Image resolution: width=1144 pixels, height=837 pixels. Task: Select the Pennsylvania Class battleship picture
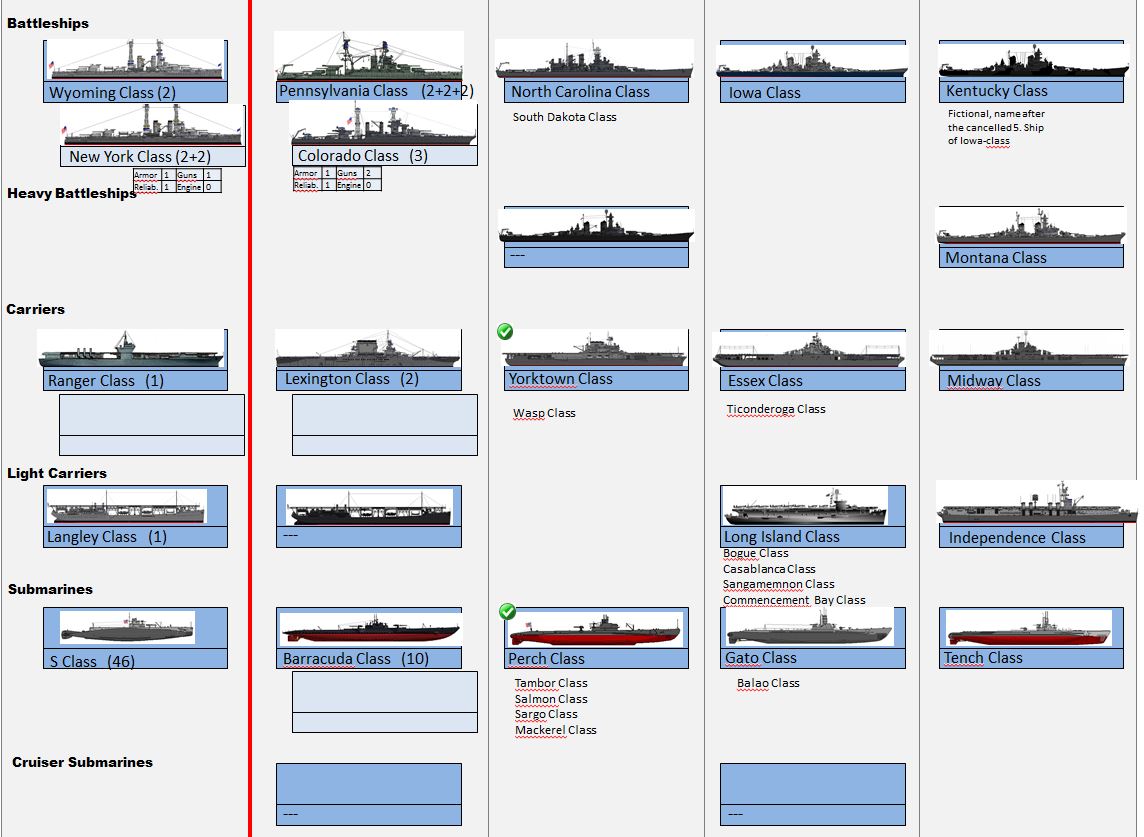tap(368, 57)
